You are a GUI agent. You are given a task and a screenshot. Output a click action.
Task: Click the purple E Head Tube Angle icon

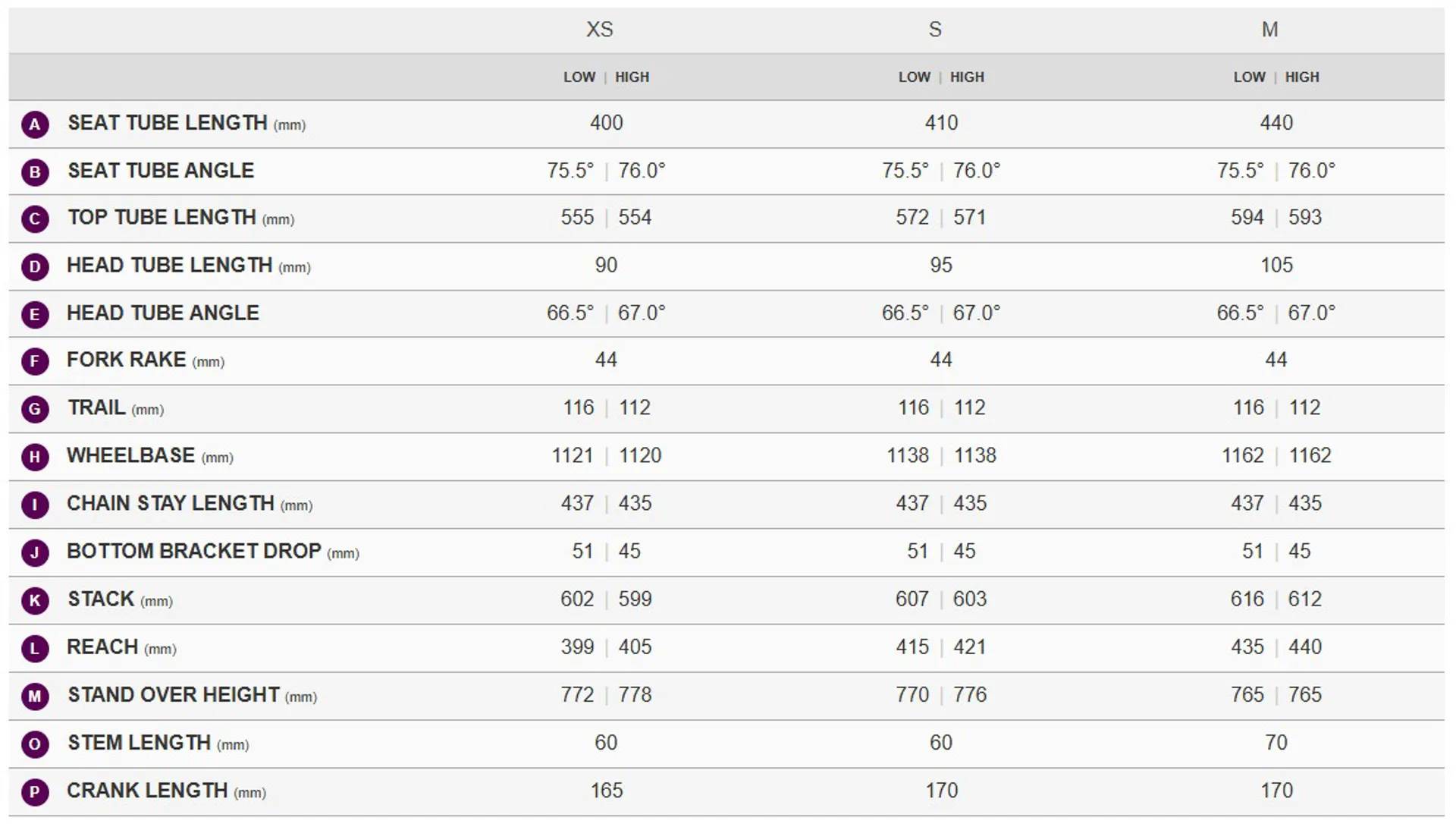[x=35, y=314]
